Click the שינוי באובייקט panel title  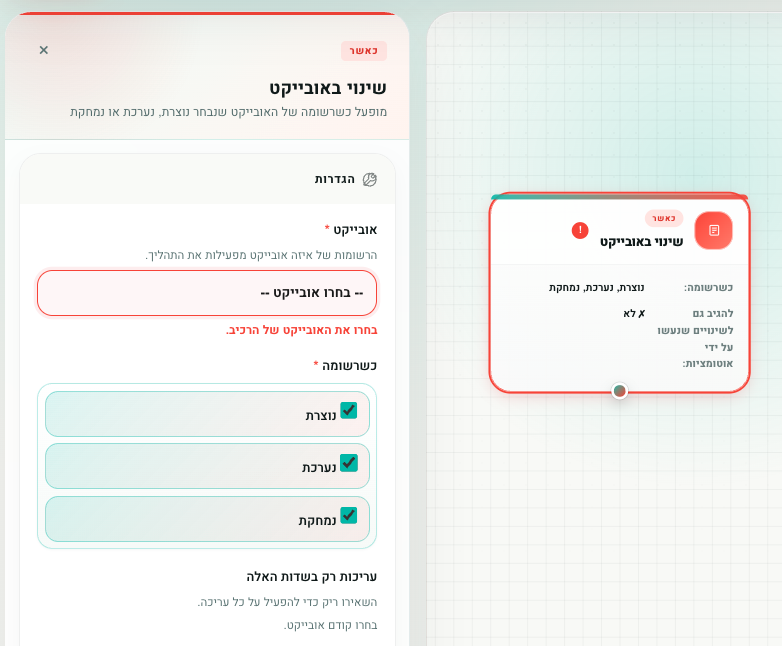[328, 88]
